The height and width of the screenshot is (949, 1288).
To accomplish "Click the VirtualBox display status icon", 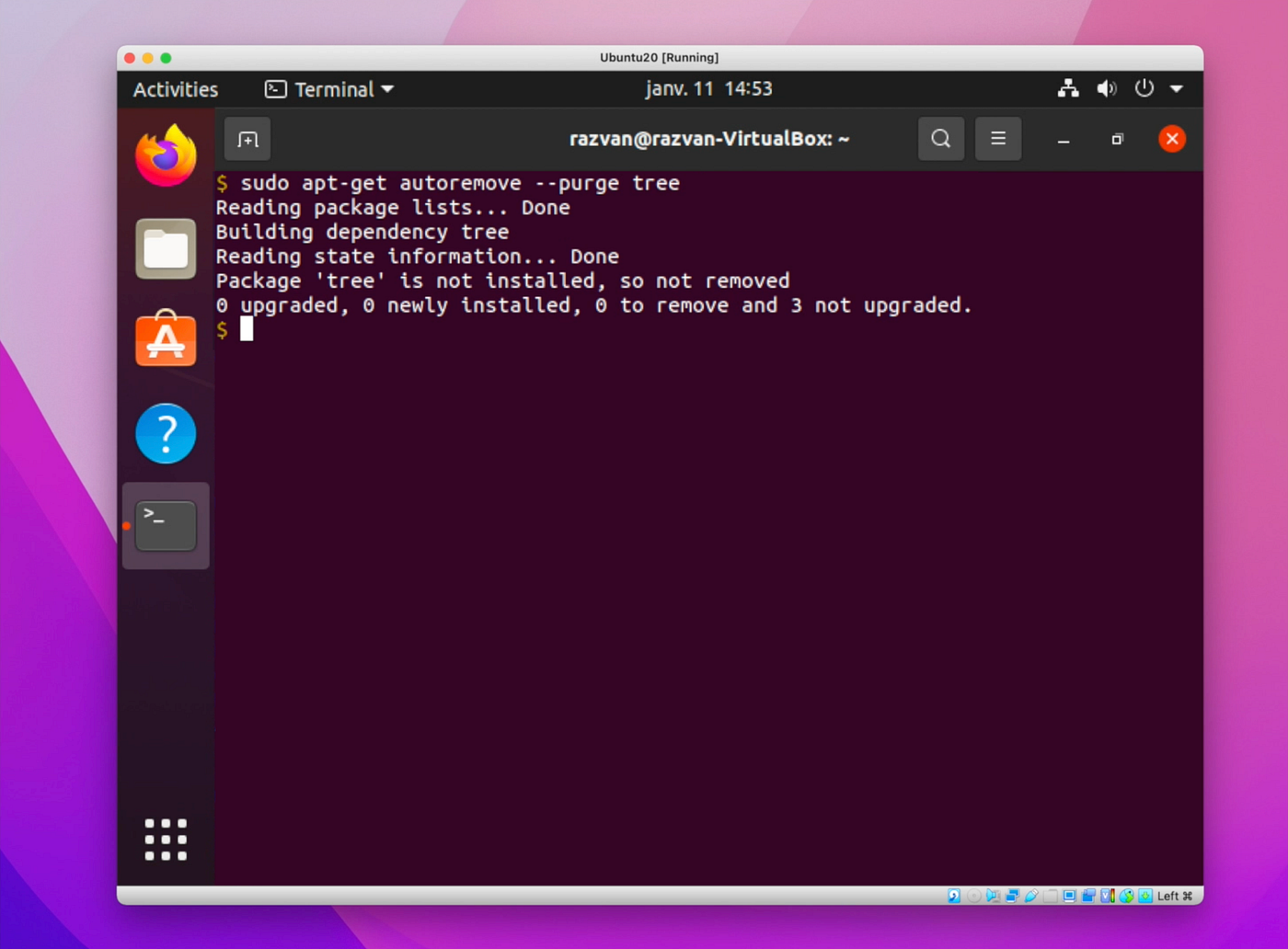I will point(1069,896).
